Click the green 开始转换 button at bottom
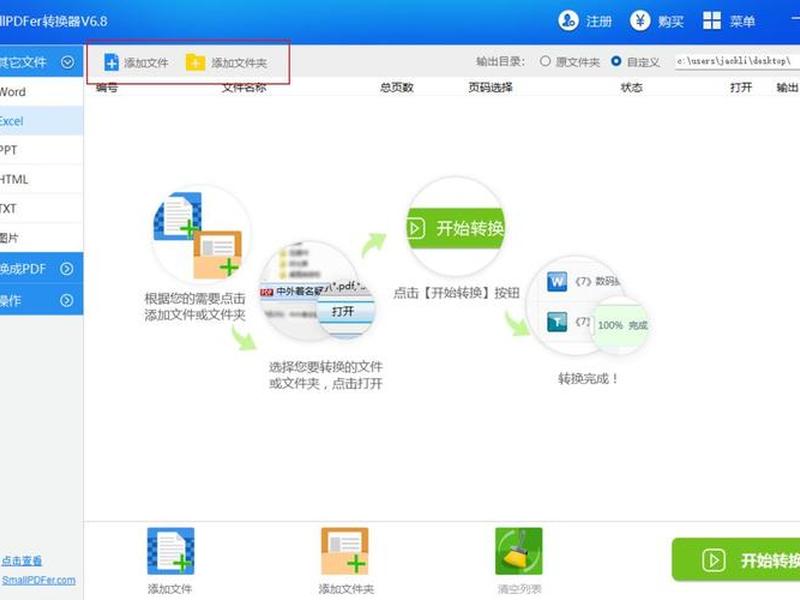 click(x=736, y=560)
